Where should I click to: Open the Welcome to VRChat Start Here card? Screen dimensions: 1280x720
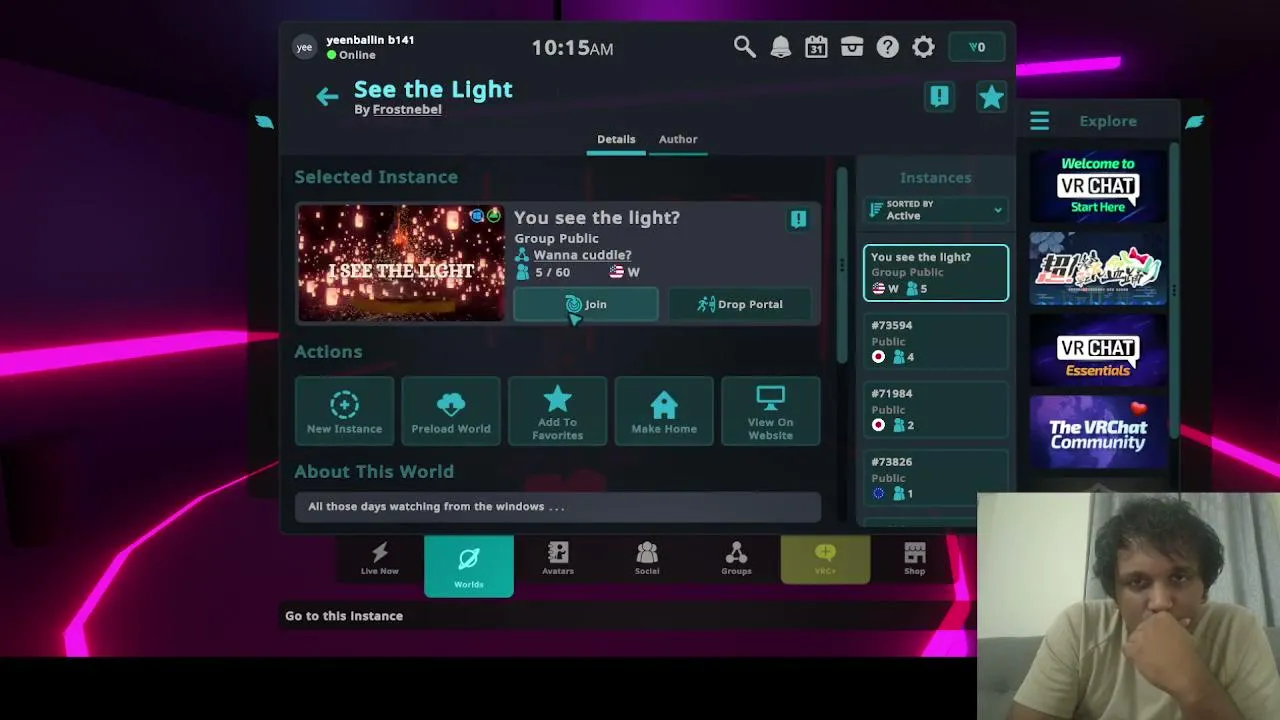pyautogui.click(x=1098, y=185)
